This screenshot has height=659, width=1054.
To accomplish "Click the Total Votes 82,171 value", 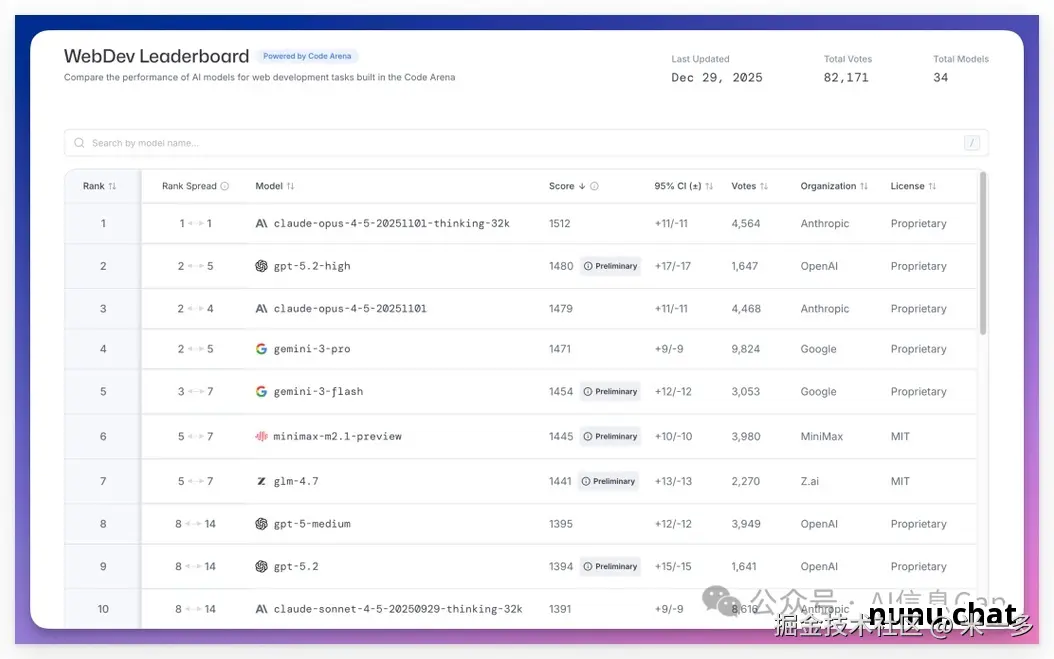I will [846, 77].
